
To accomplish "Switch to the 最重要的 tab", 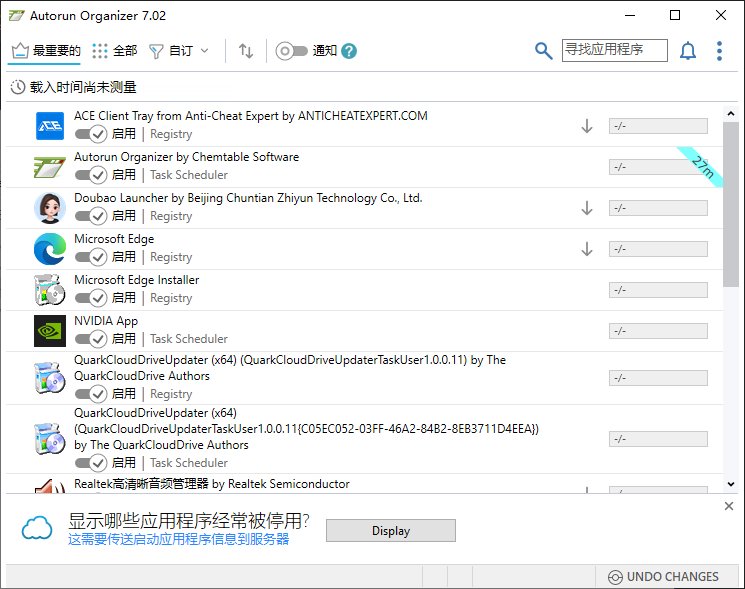I will 46,50.
